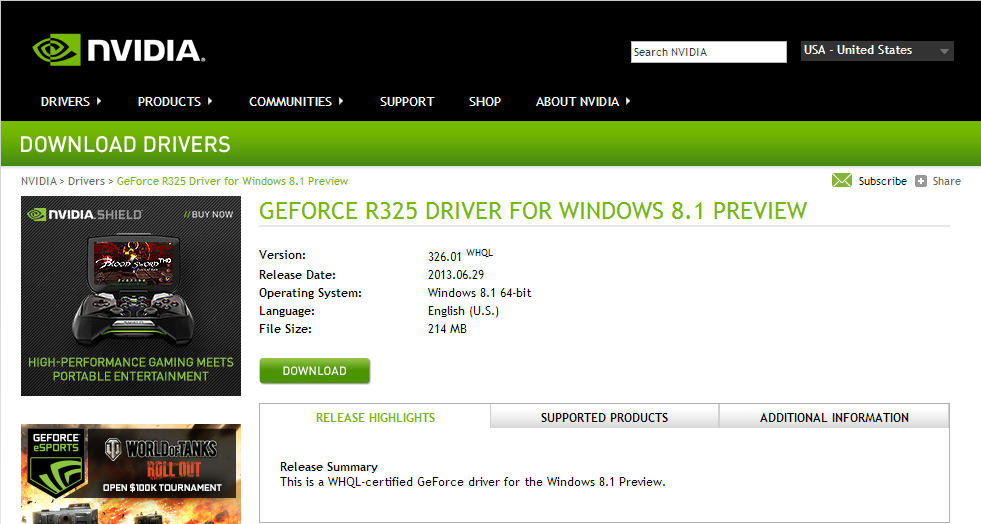Click the release date 2013.06.29

(455, 275)
